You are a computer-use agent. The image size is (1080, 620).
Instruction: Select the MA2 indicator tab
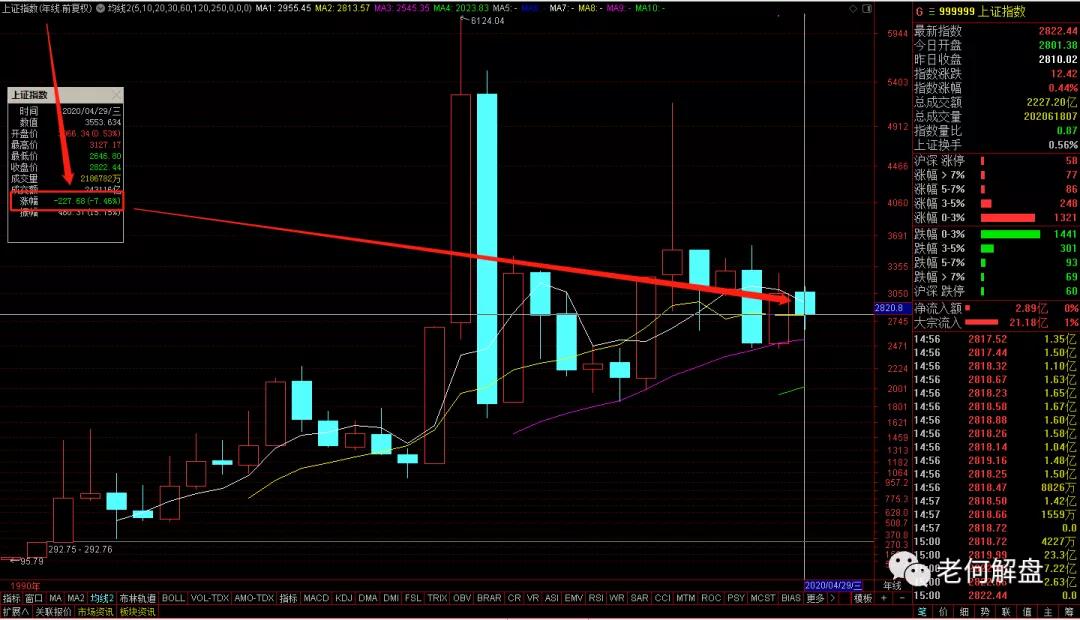pos(76,598)
